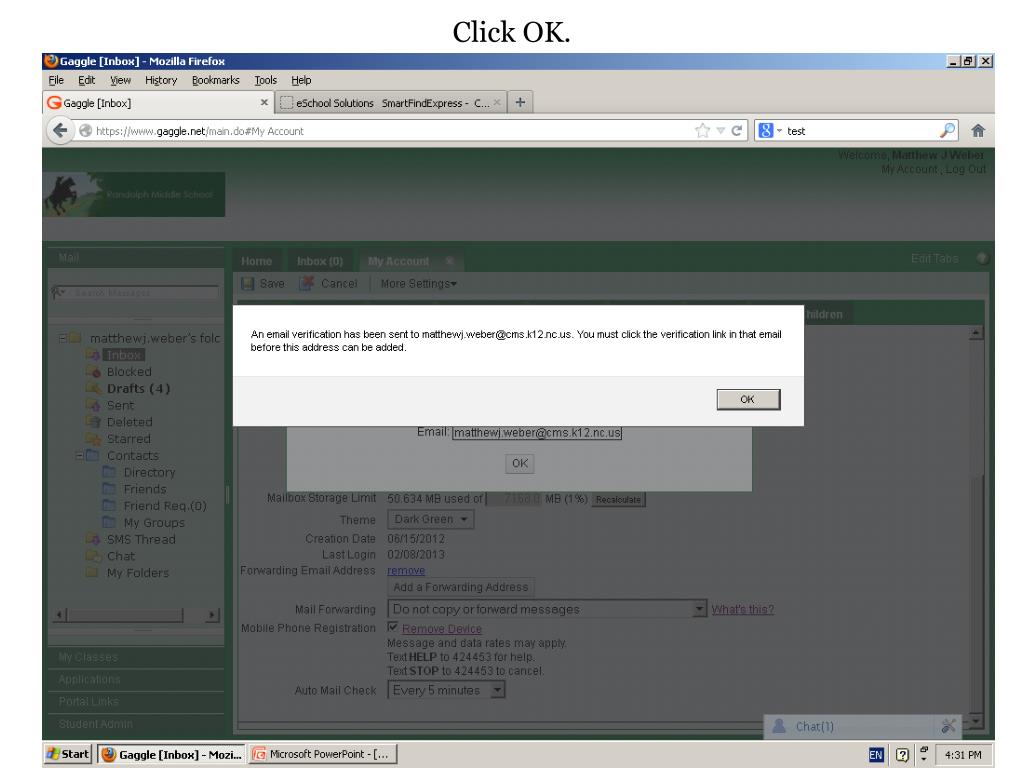Click OK in the email verification dialog
The image size is (1024, 768).
[x=748, y=399]
